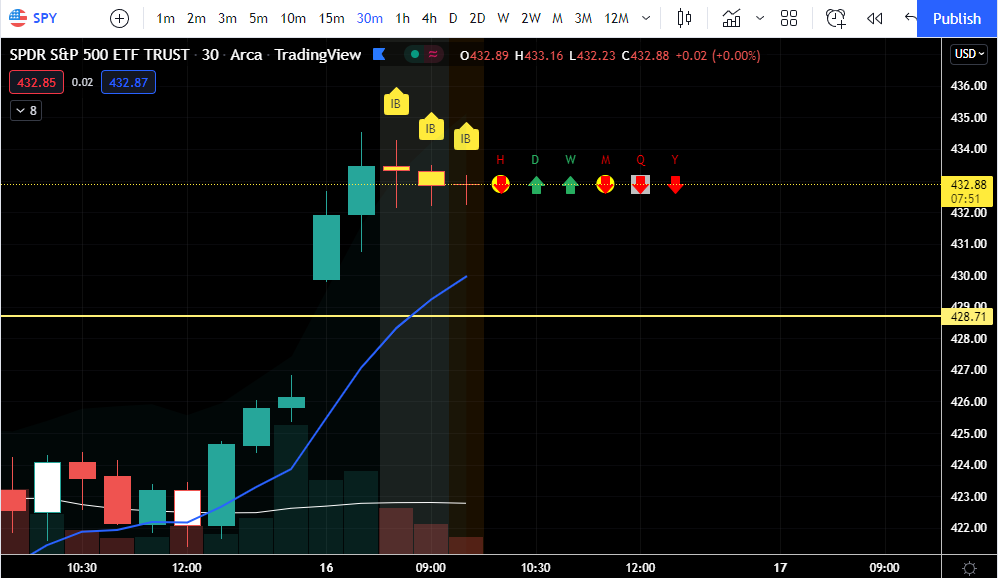Switch to W weekly timeframe
The width and height of the screenshot is (998, 578).
(x=503, y=18)
